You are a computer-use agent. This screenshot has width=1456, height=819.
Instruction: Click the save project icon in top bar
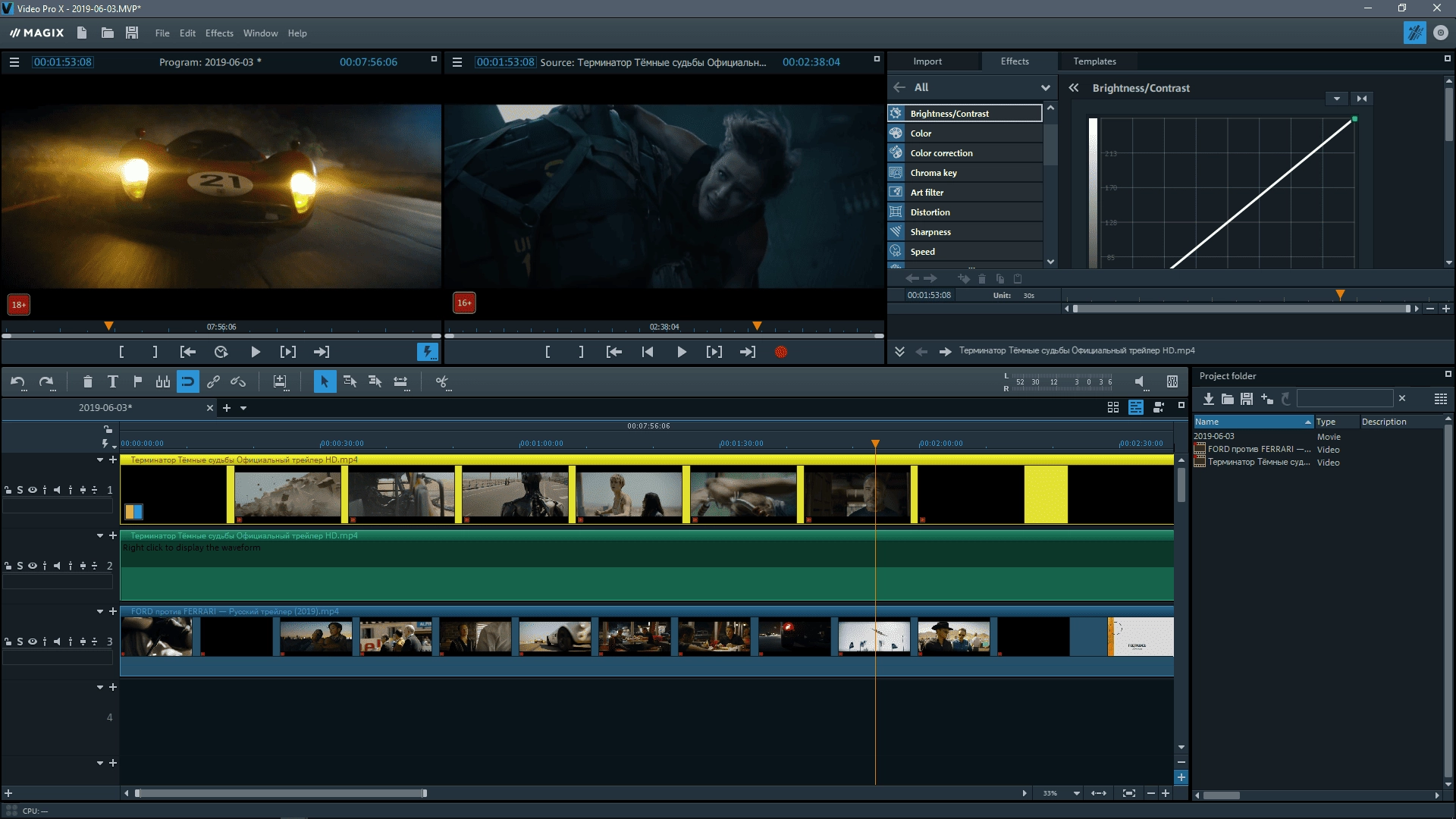(132, 33)
